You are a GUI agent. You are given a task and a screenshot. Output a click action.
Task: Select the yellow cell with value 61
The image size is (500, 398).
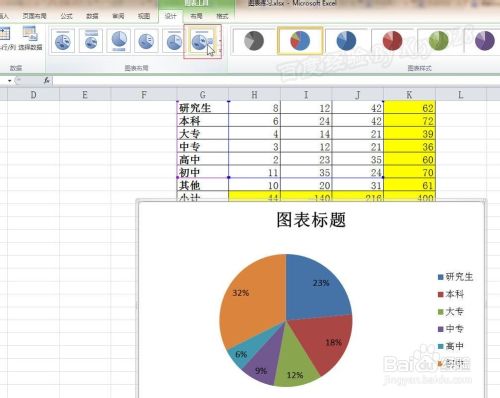click(409, 185)
